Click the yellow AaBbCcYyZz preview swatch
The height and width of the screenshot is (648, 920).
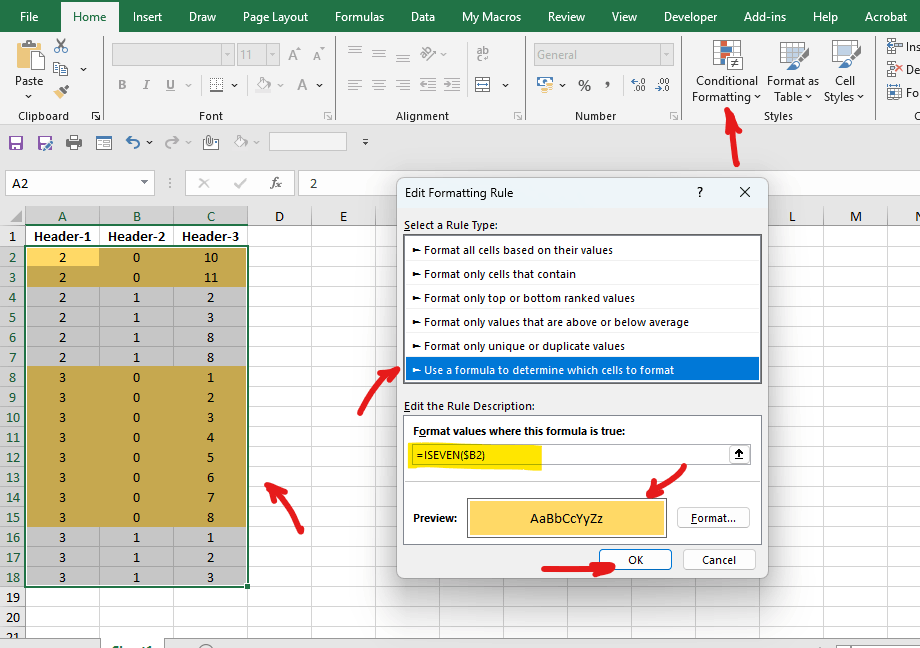567,518
